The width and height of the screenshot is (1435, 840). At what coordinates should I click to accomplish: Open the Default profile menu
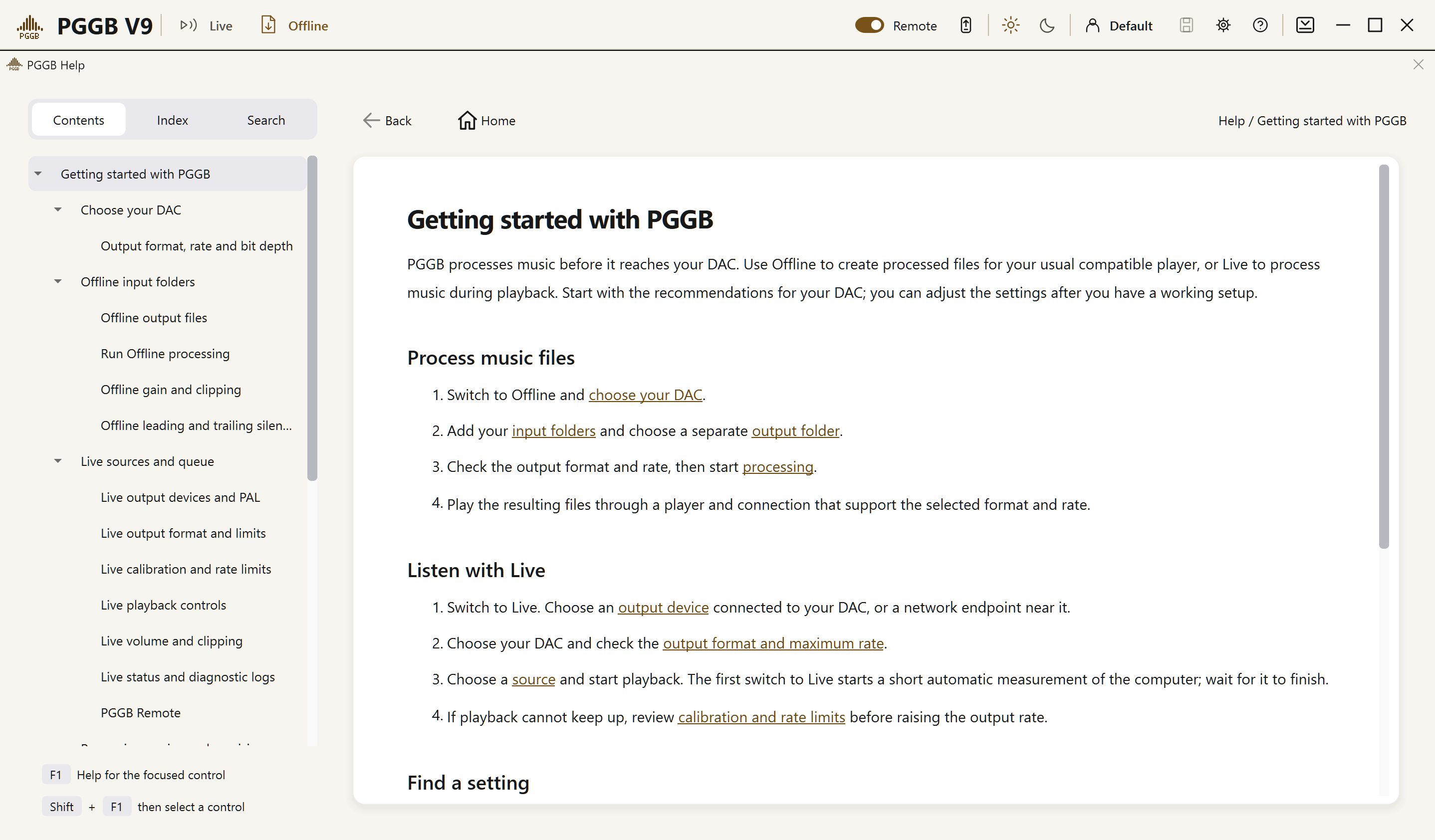(x=1118, y=25)
